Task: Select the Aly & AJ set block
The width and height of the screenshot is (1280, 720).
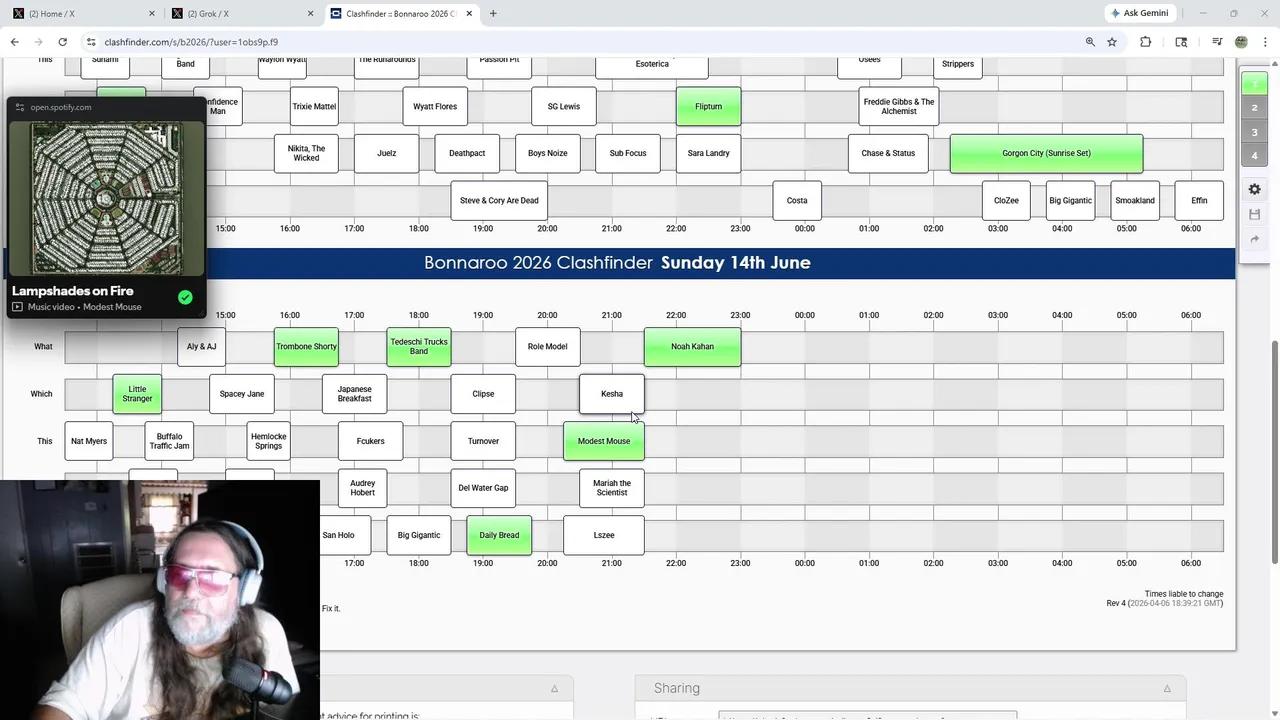Action: (x=201, y=347)
